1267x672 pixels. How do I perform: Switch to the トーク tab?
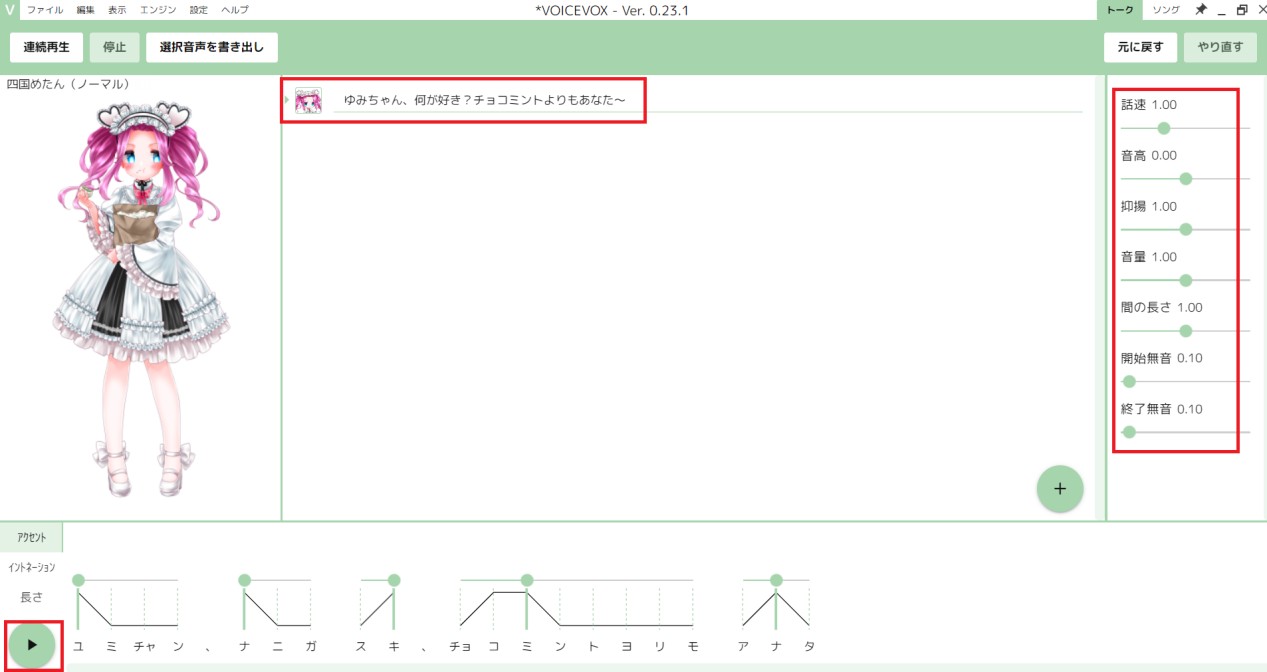(x=1119, y=10)
